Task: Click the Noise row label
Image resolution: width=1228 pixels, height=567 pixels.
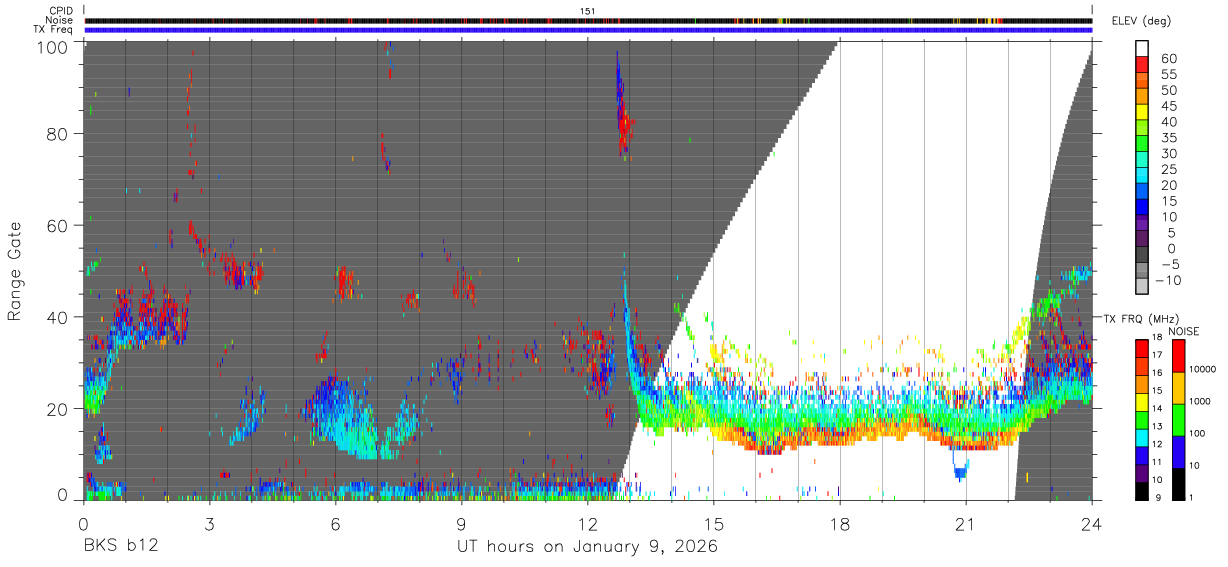Action: (x=59, y=20)
